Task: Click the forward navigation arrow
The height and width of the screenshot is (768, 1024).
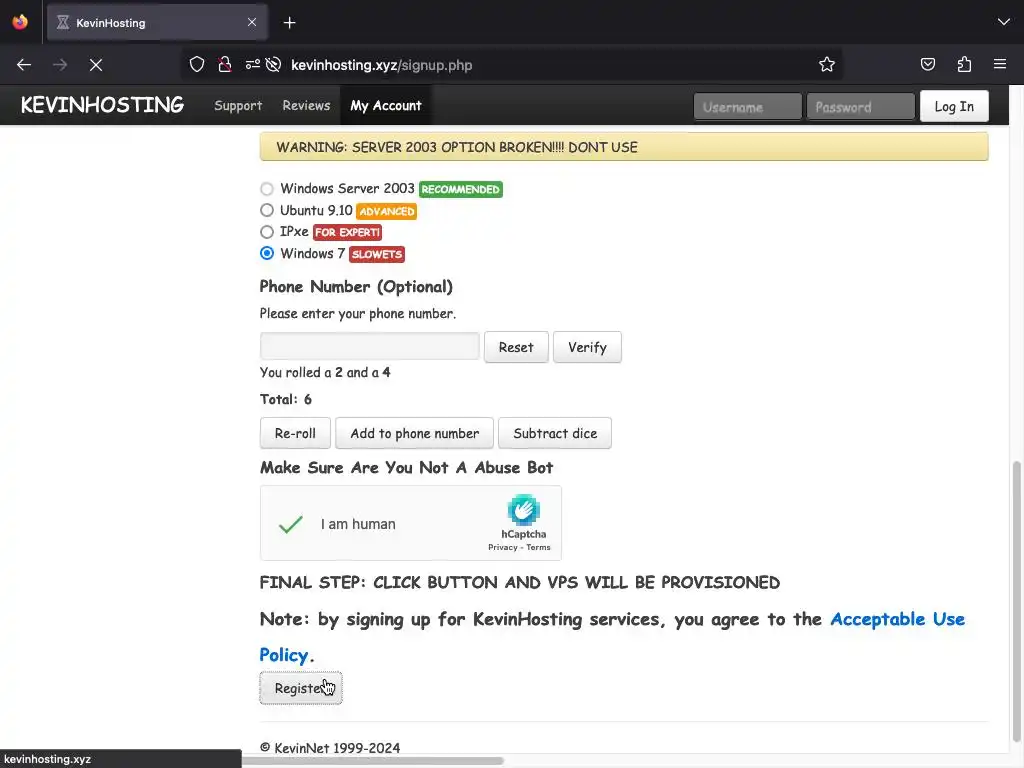Action: point(60,65)
